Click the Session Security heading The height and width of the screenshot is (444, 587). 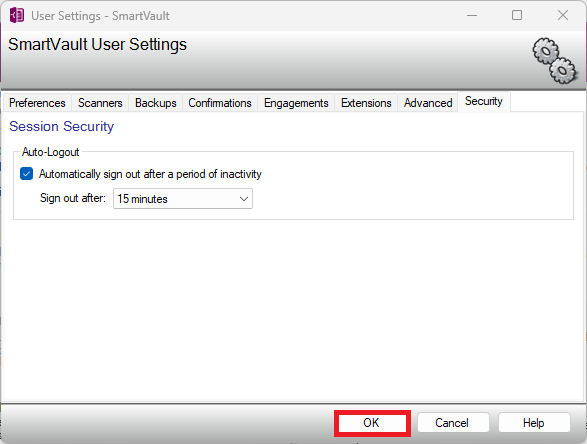tap(61, 126)
